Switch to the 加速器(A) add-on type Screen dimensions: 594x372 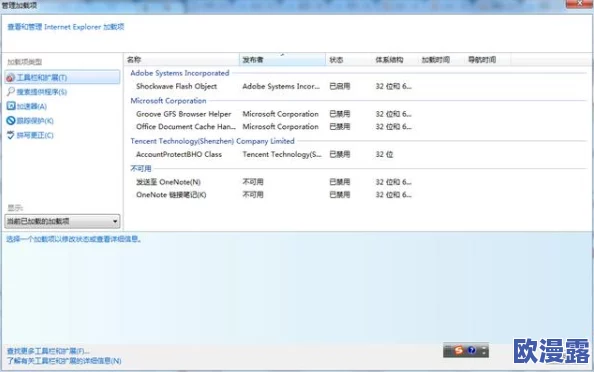[x=27, y=106]
